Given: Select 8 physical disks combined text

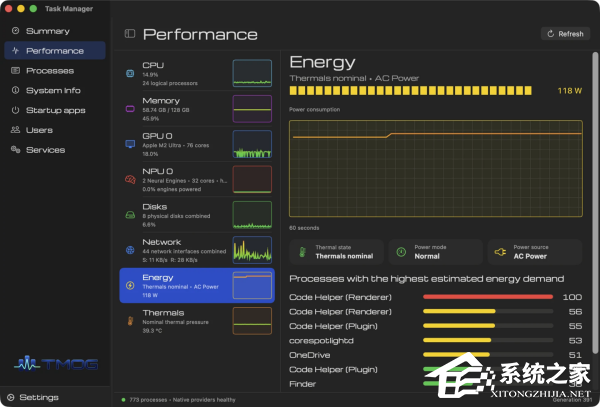Looking at the screenshot, I should coord(176,216).
